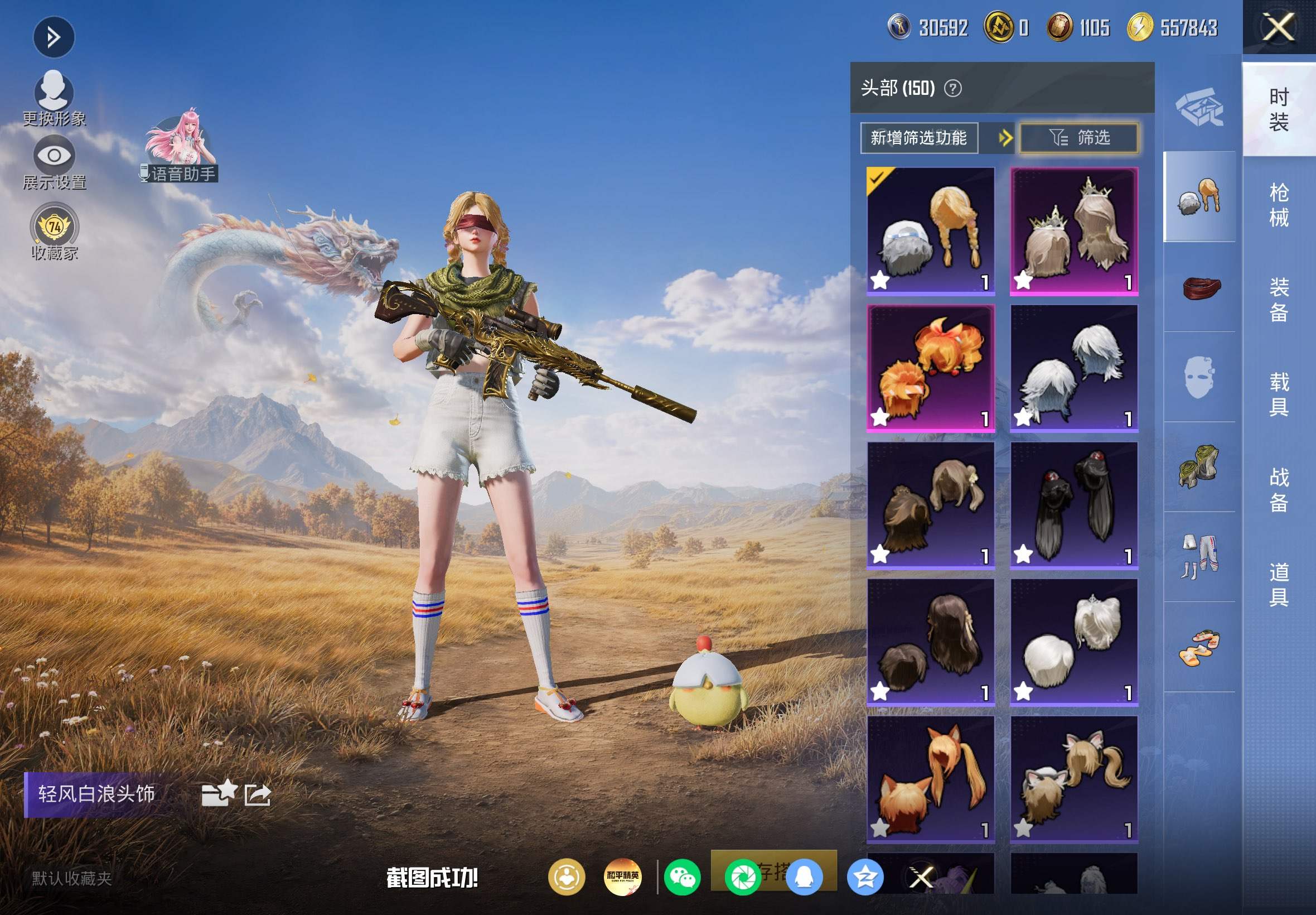This screenshot has height=915, width=1316.
Task: Select the orange fox-ear ponytail thumbnail
Action: (x=931, y=779)
